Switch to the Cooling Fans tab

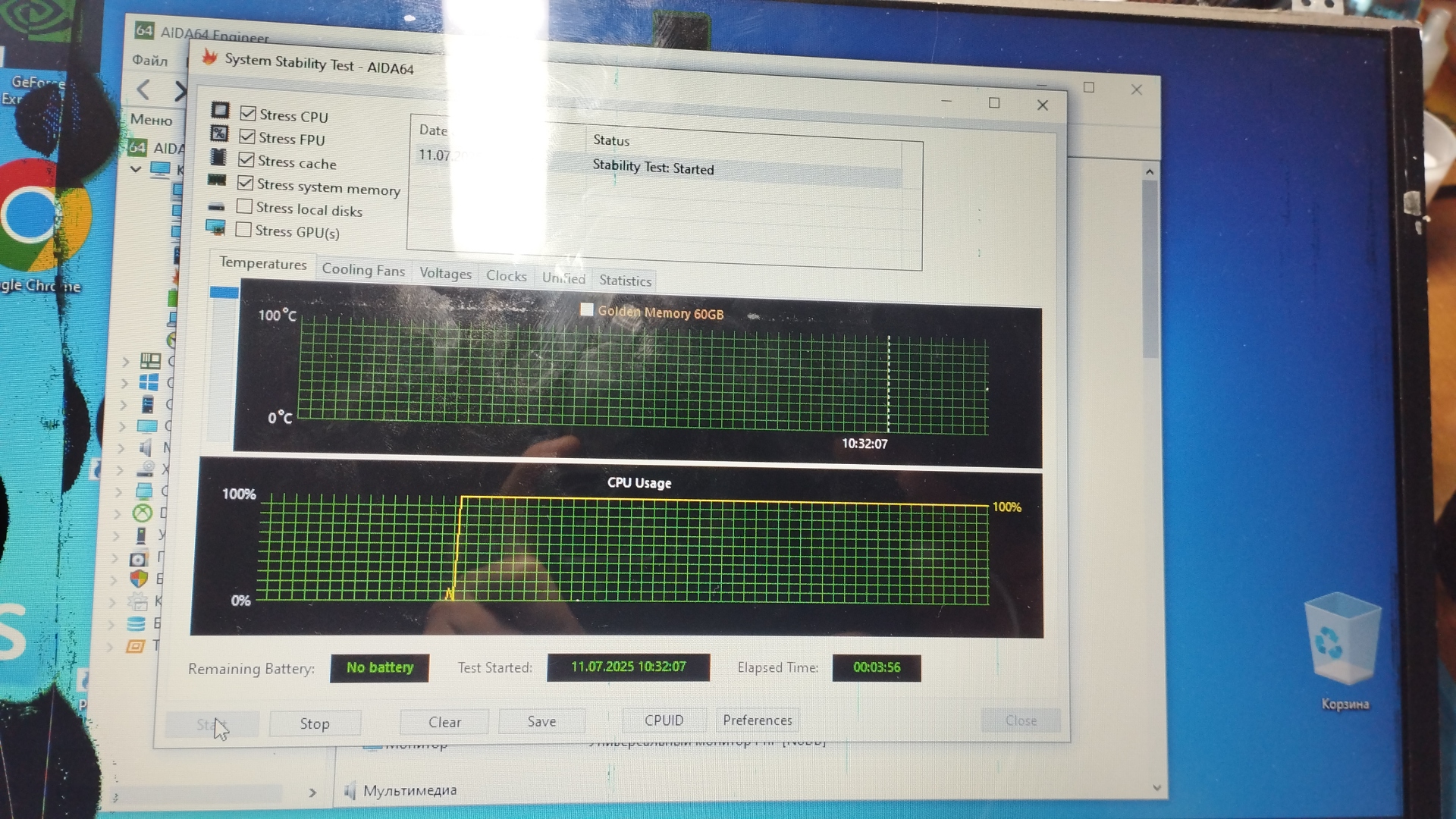363,270
